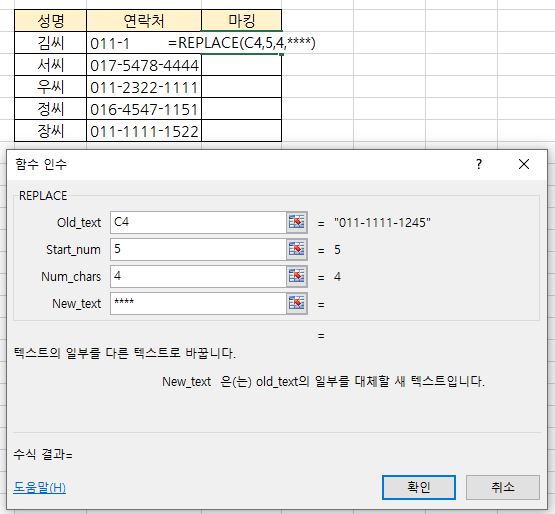Confirm with the 확인 button

419,487
